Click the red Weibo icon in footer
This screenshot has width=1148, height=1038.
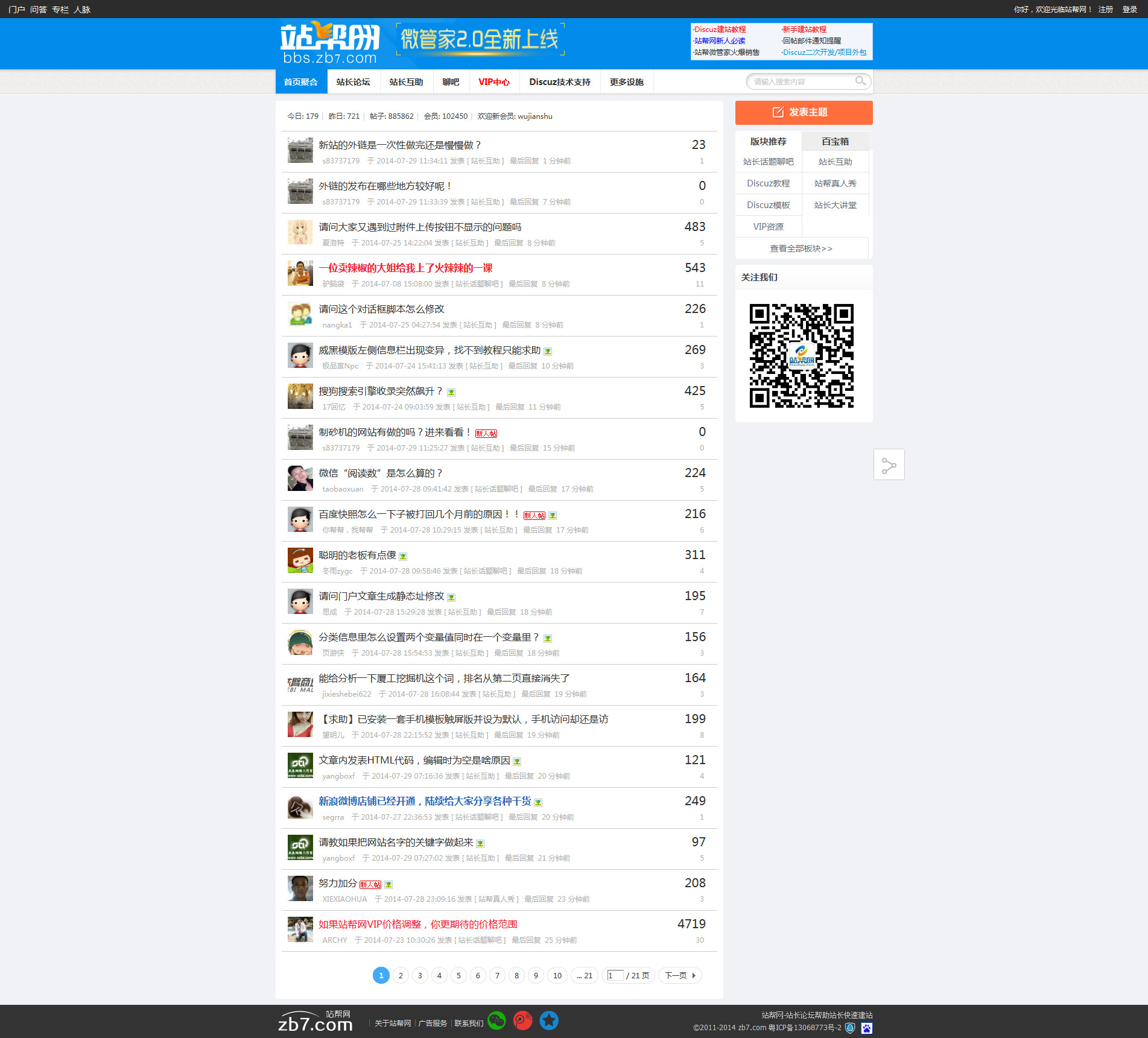(x=522, y=1021)
